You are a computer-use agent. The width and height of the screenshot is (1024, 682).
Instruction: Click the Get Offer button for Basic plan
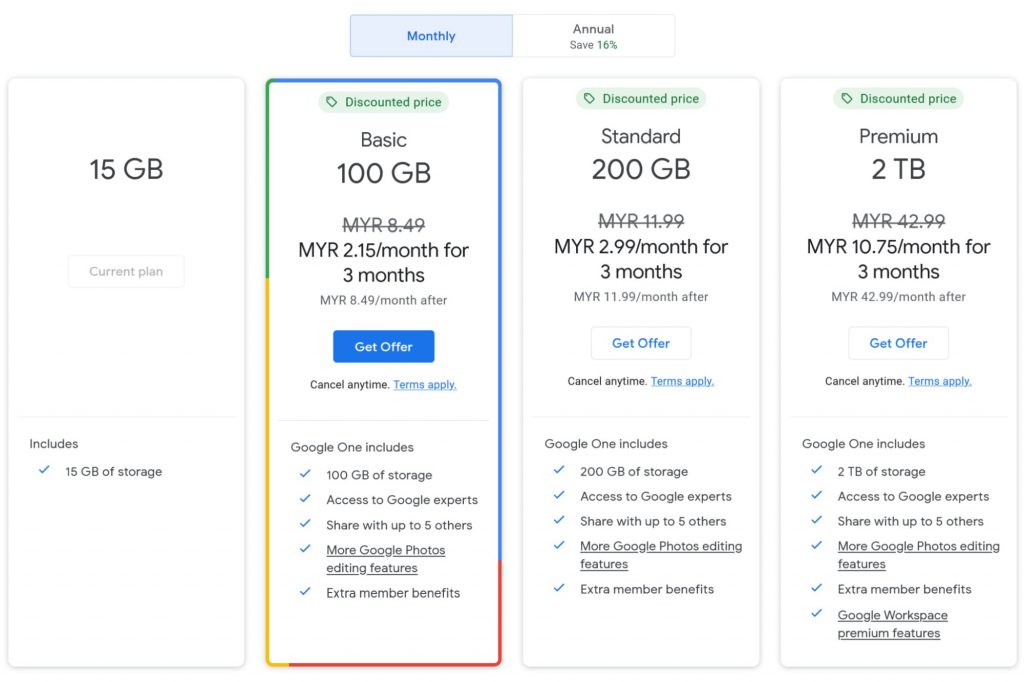pos(383,346)
